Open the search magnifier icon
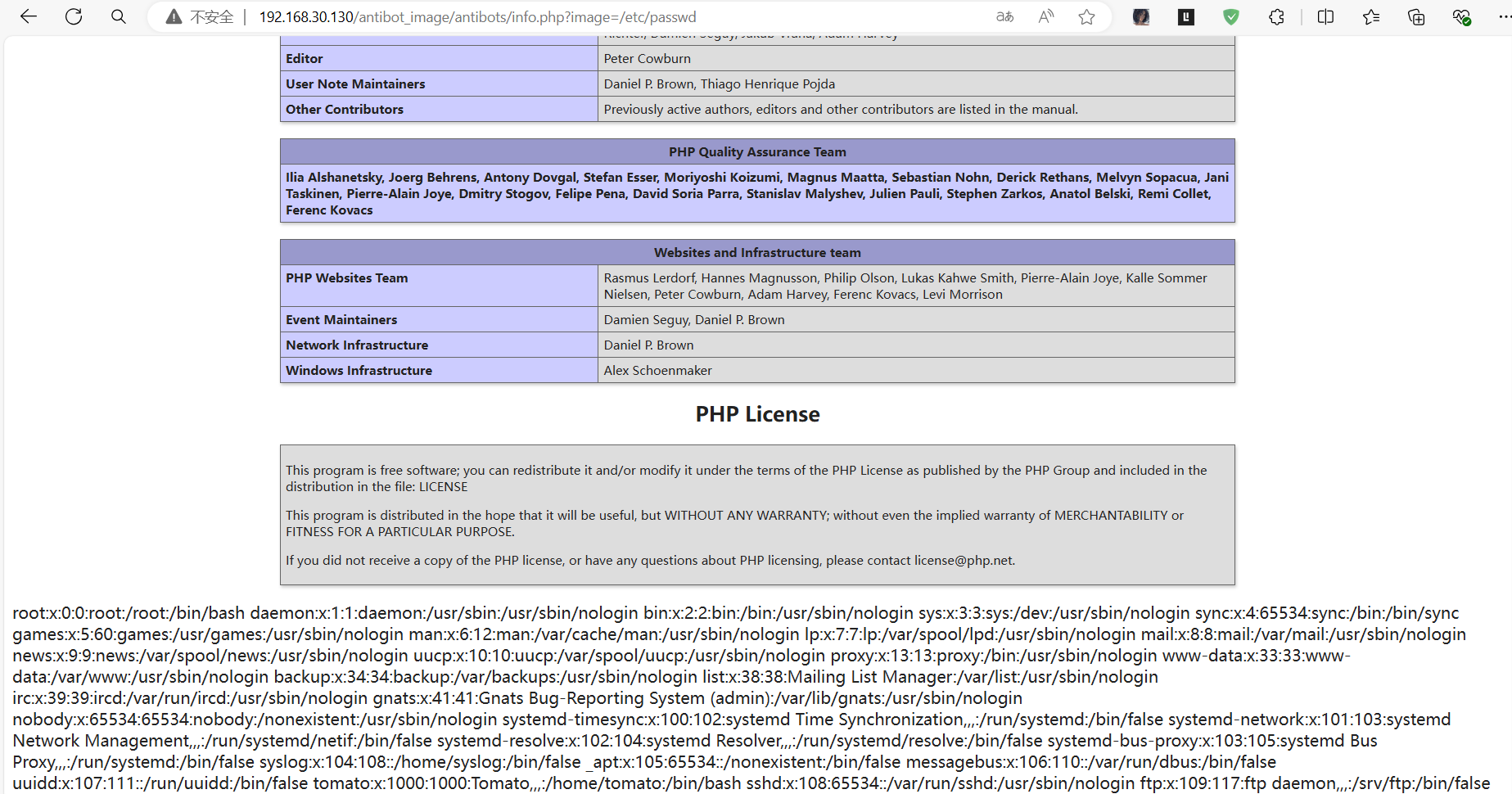This screenshot has width=1512, height=794. [x=119, y=16]
